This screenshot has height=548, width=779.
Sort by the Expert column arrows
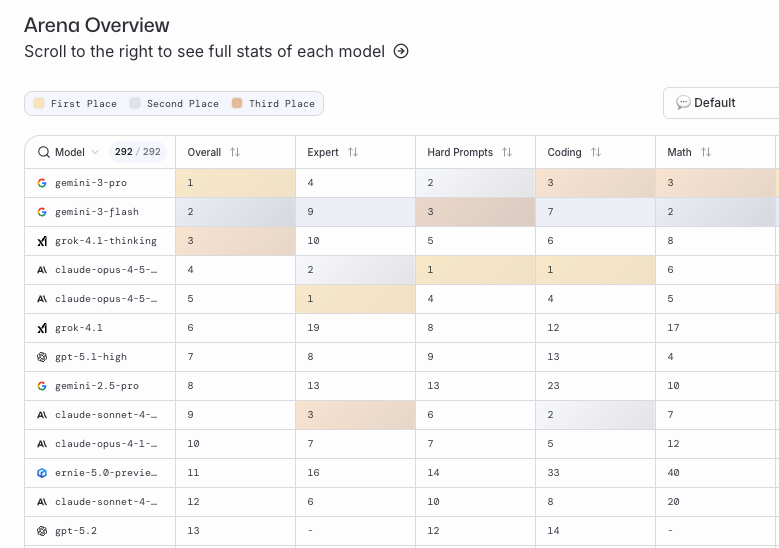[x=353, y=152]
